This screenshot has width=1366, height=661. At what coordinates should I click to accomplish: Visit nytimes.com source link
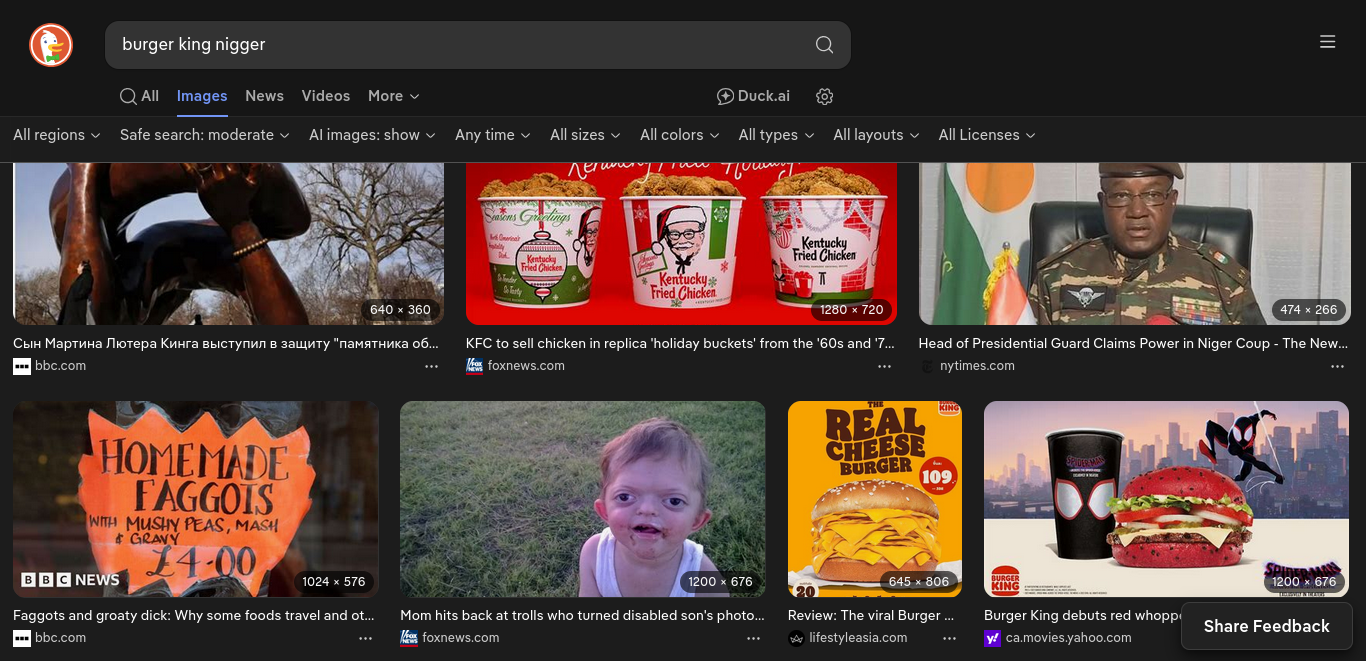click(x=978, y=366)
